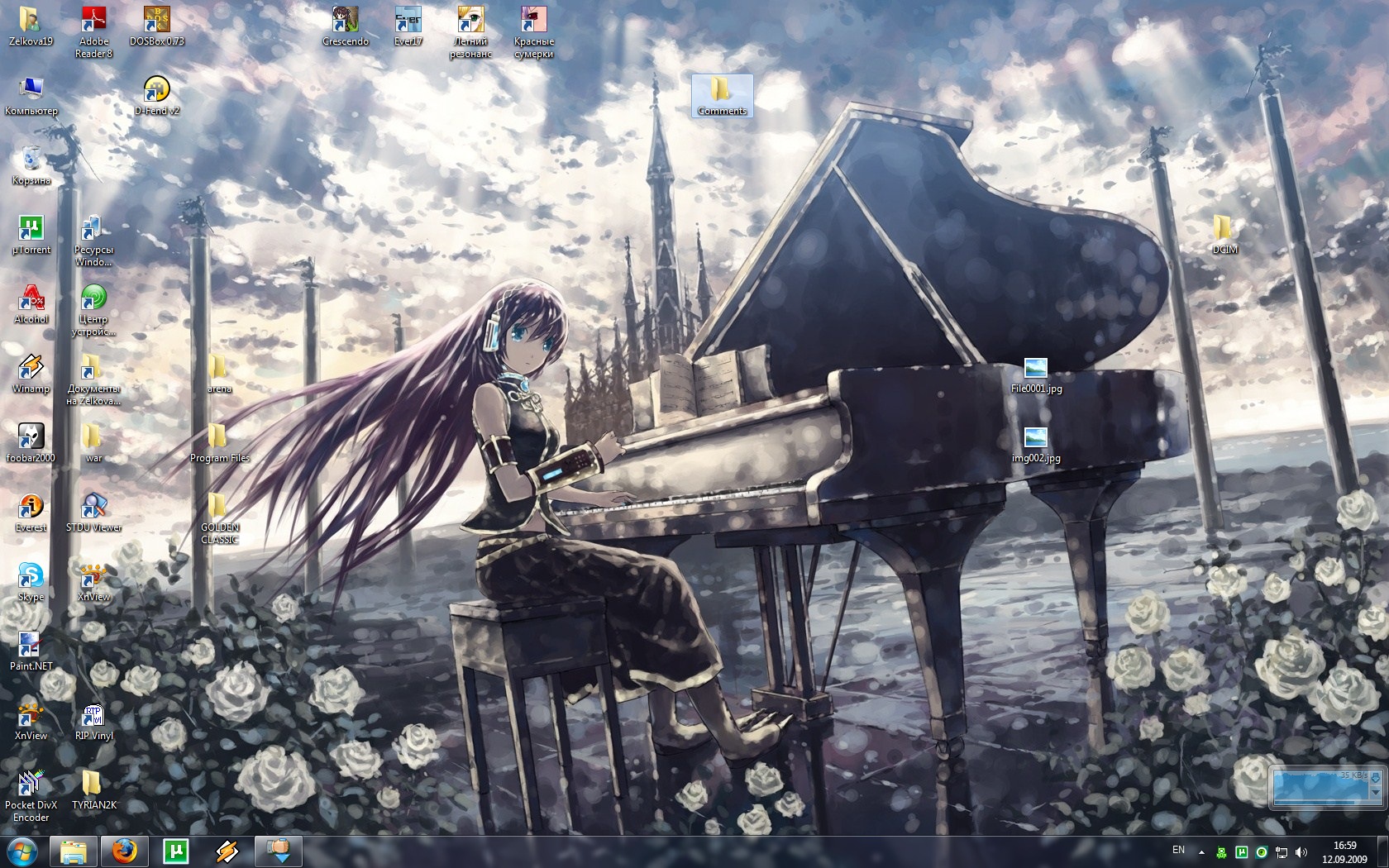Viewport: 1389px width, 868px height.
Task: Select the TYRIAN2K folder
Action: 93,790
